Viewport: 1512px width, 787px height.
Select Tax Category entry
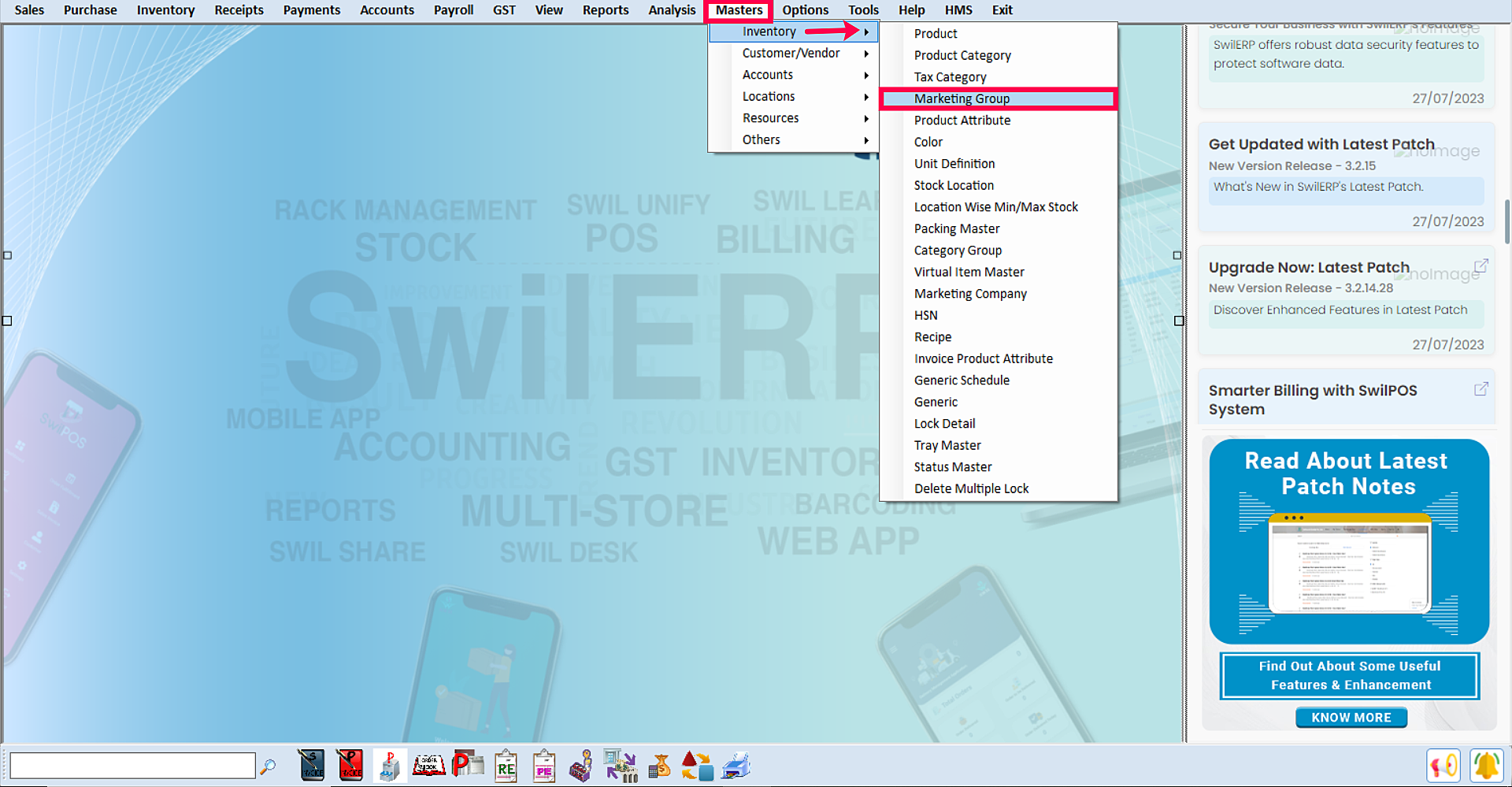(x=998, y=77)
